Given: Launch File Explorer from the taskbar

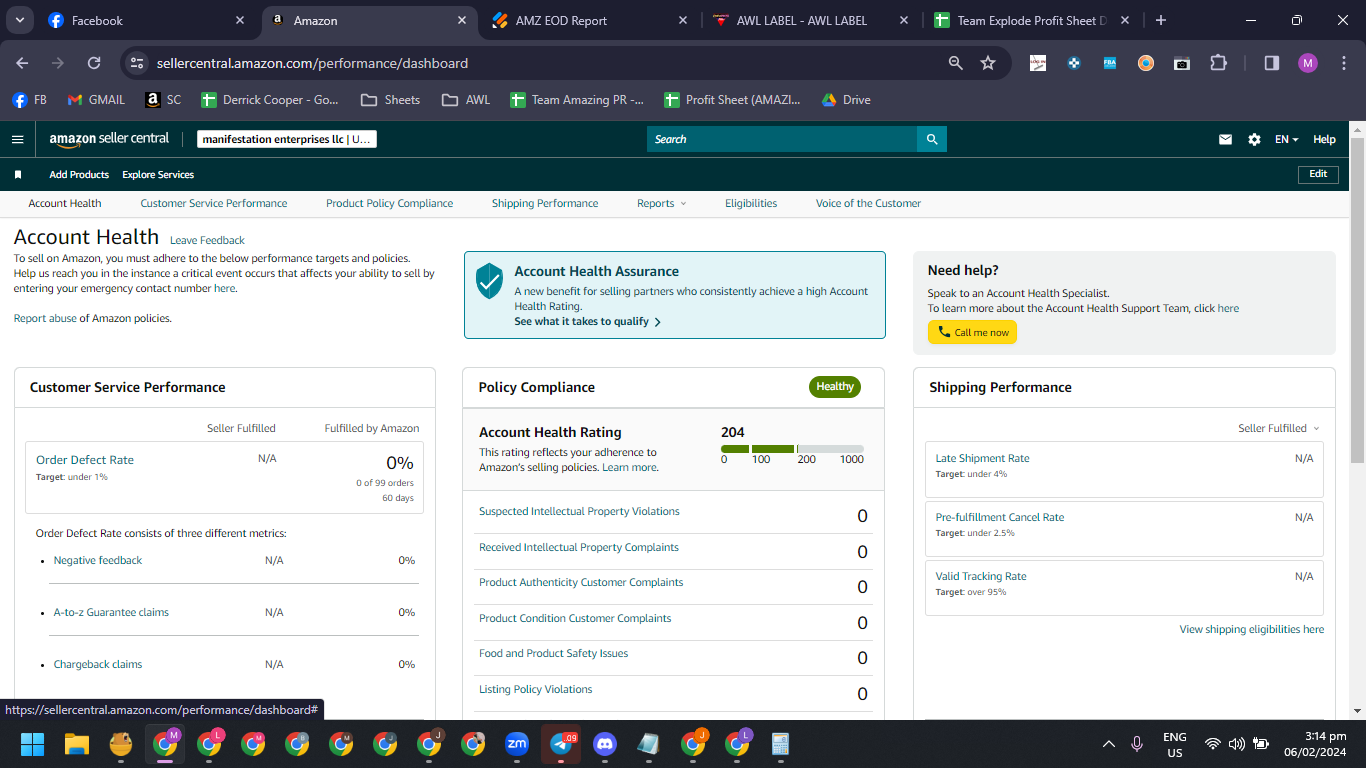Looking at the screenshot, I should [77, 744].
